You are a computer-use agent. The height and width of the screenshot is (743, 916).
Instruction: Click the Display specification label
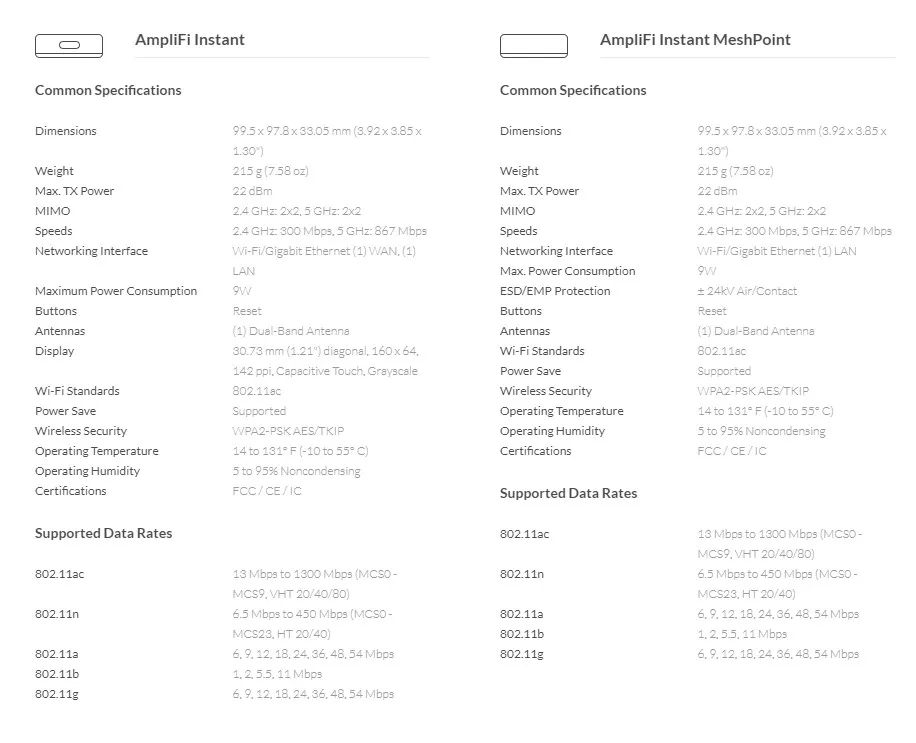tap(54, 351)
